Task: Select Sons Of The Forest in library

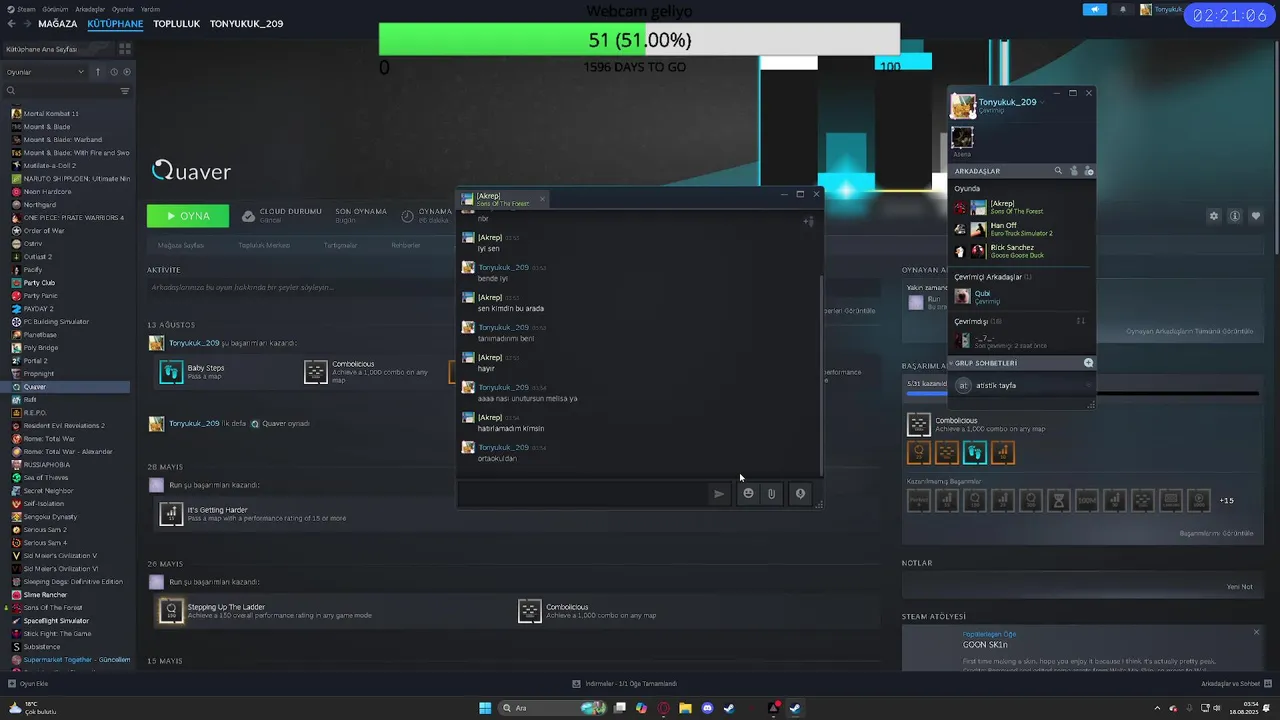Action: pyautogui.click(x=53, y=608)
